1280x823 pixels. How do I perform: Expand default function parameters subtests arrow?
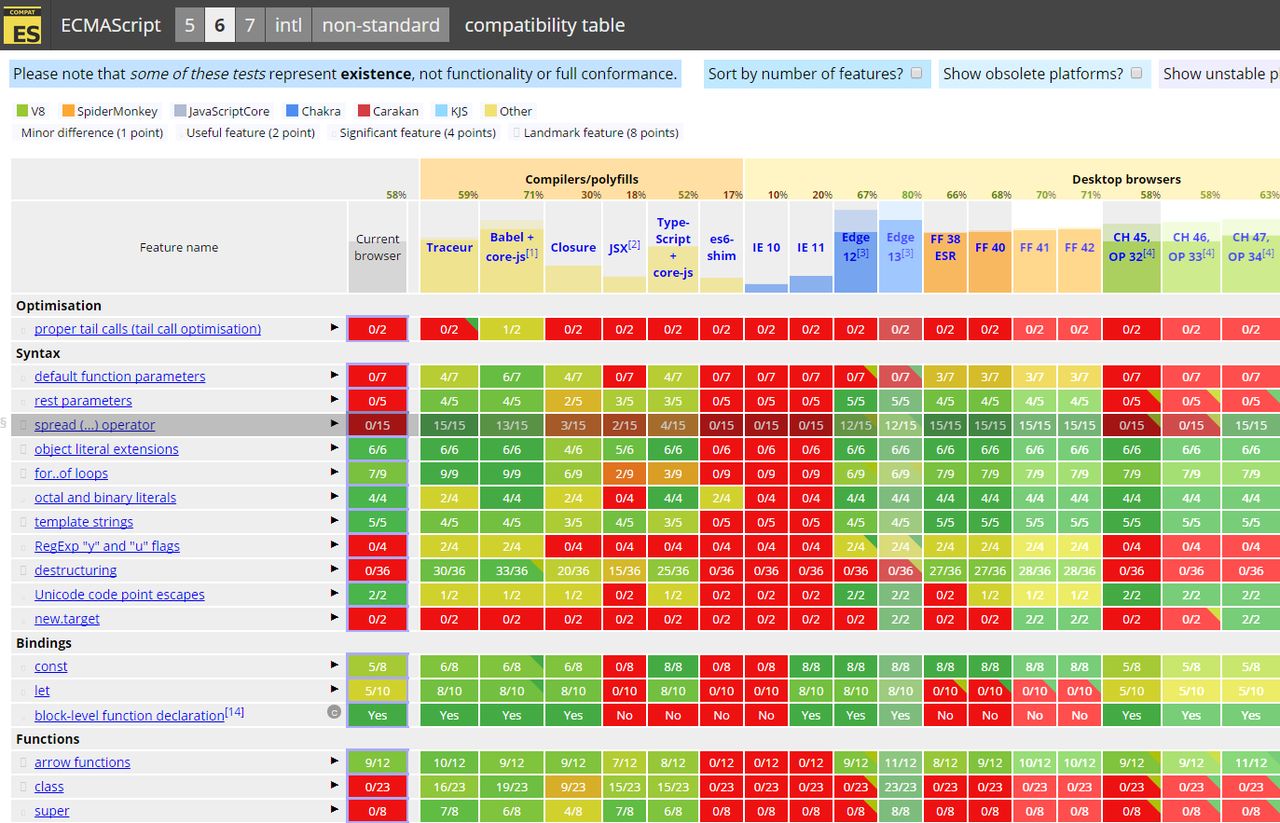click(x=335, y=375)
